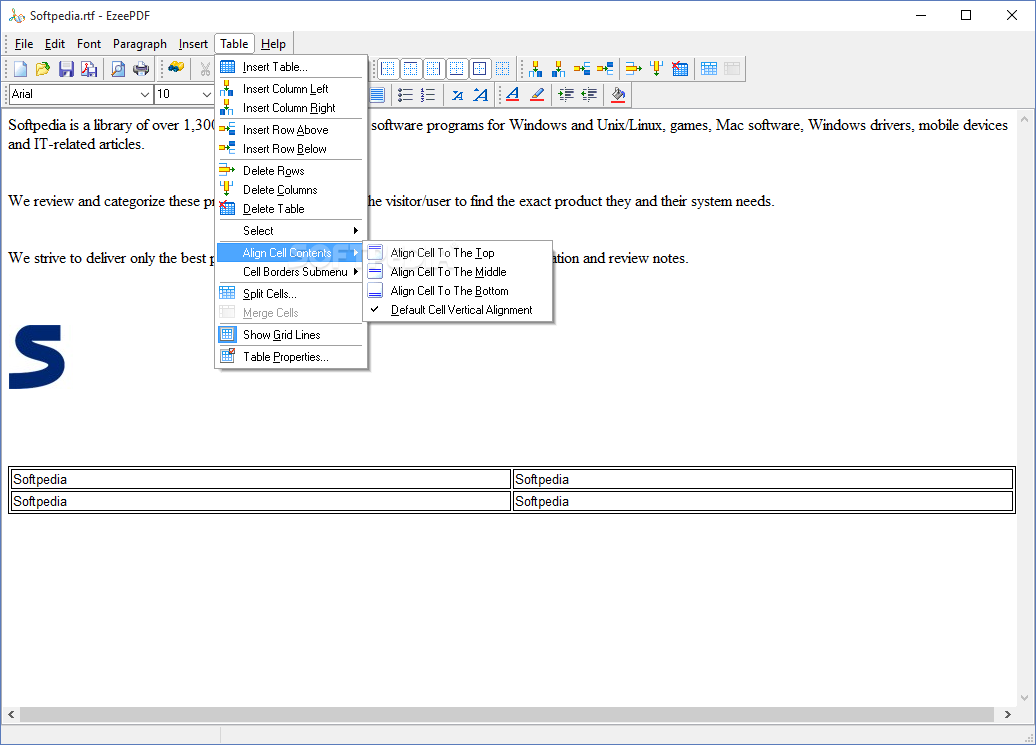1036x745 pixels.
Task: Open Find with the binoculars icon
Action: (176, 68)
